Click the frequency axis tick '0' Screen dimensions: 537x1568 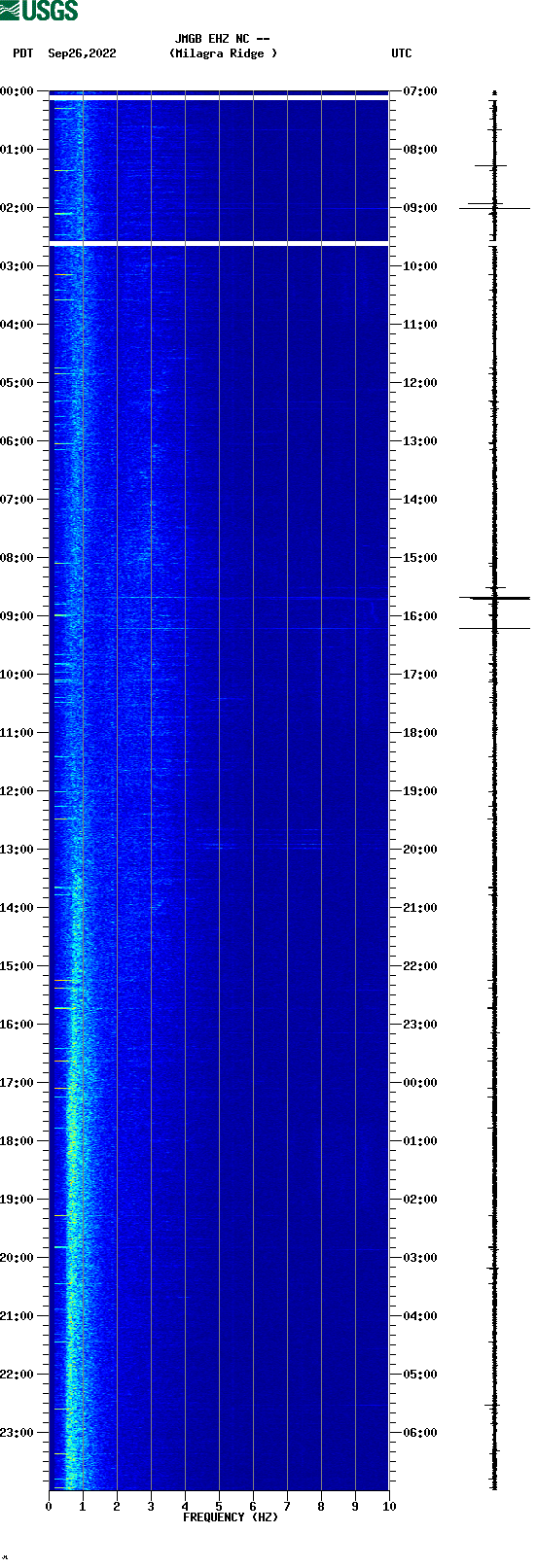pos(49,1507)
